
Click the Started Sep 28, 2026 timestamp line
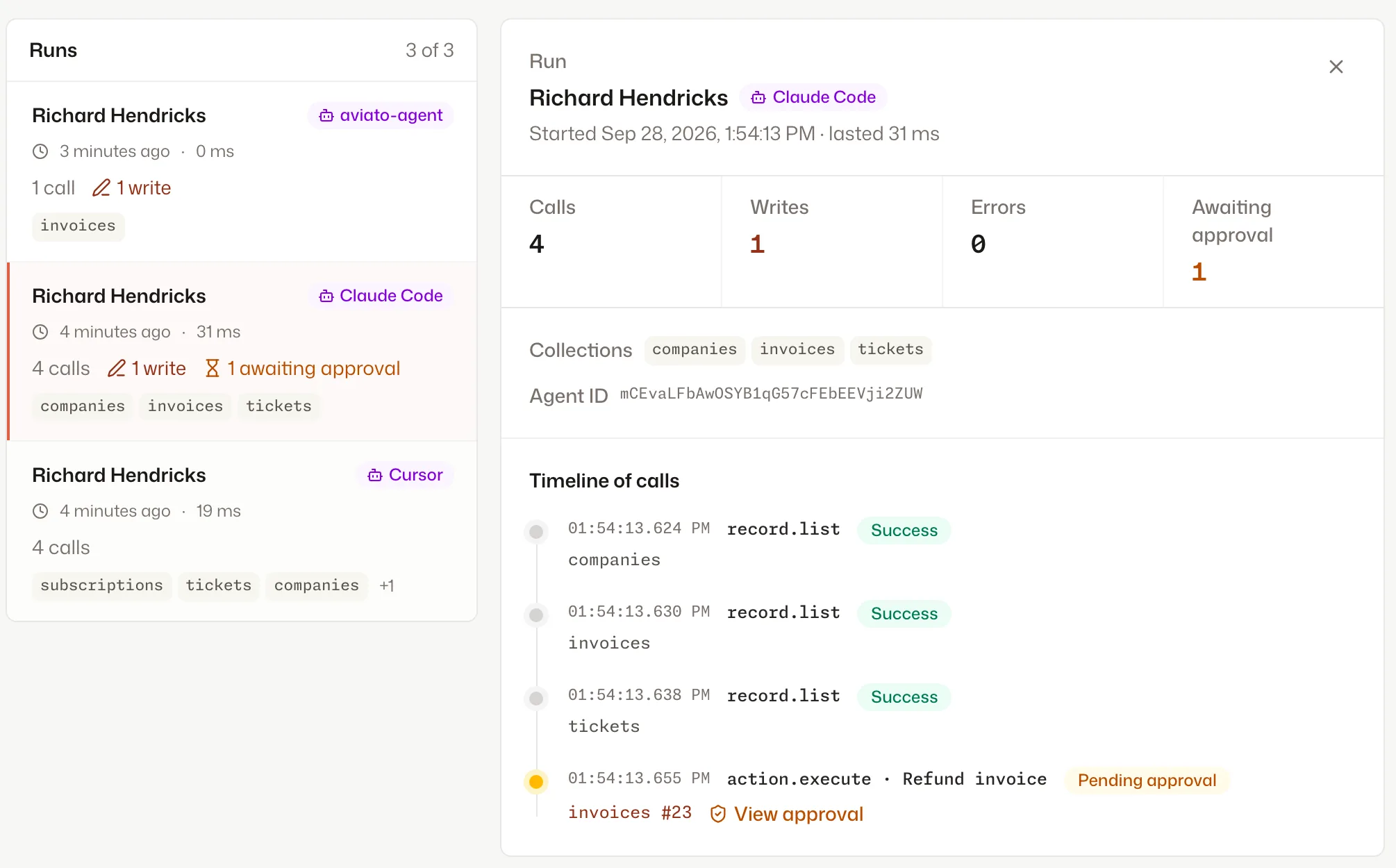tap(734, 133)
